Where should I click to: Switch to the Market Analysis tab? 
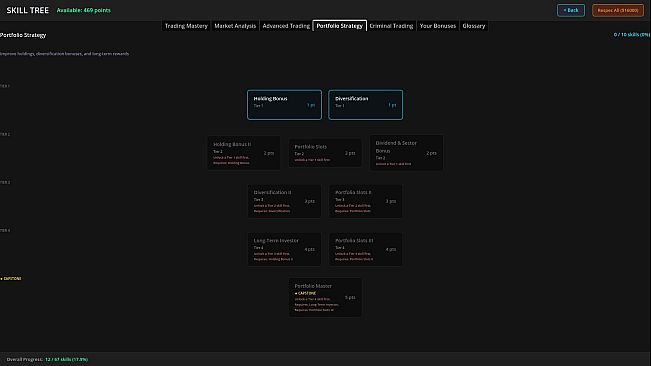[235, 26]
